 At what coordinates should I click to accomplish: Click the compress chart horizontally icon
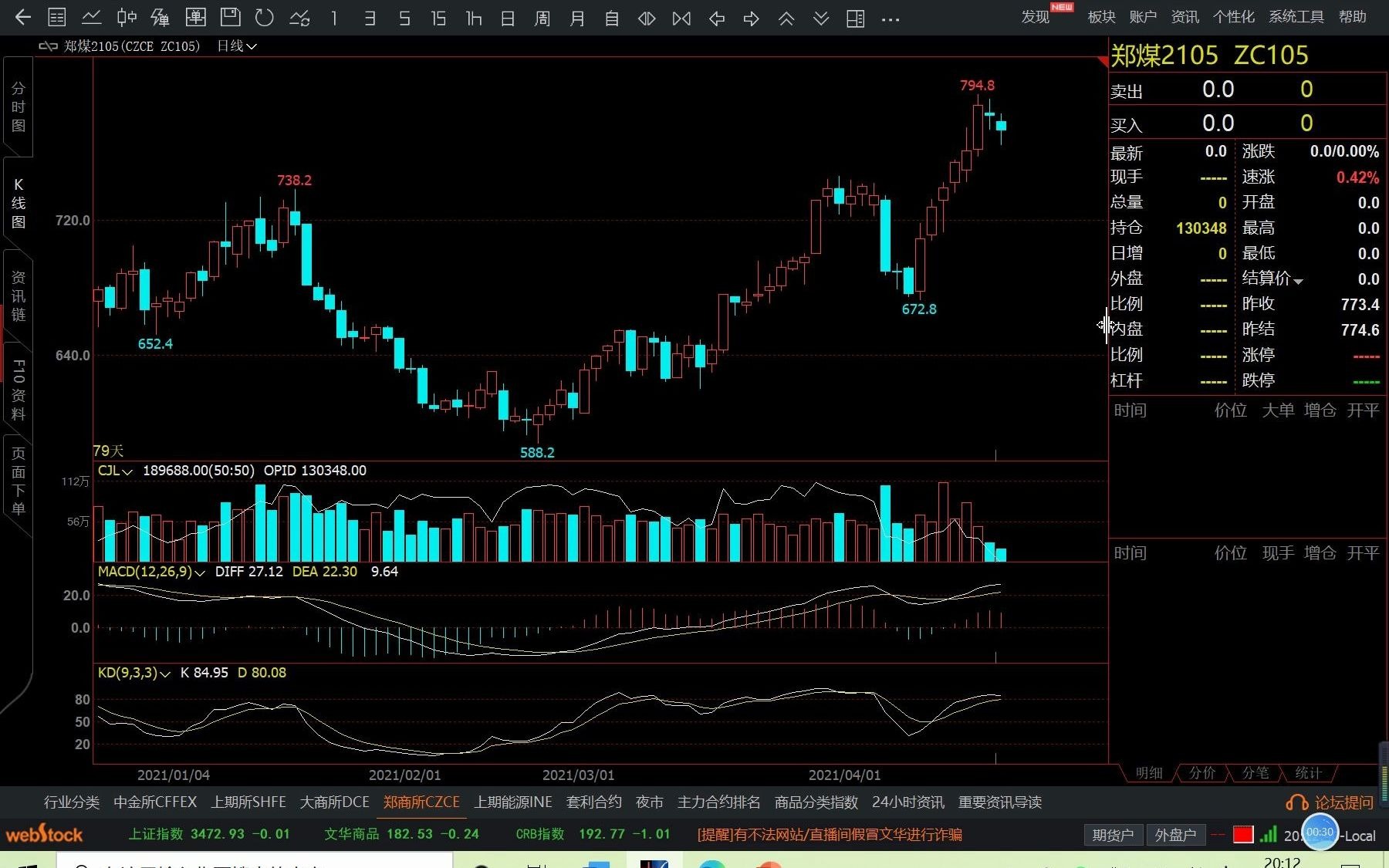click(681, 18)
